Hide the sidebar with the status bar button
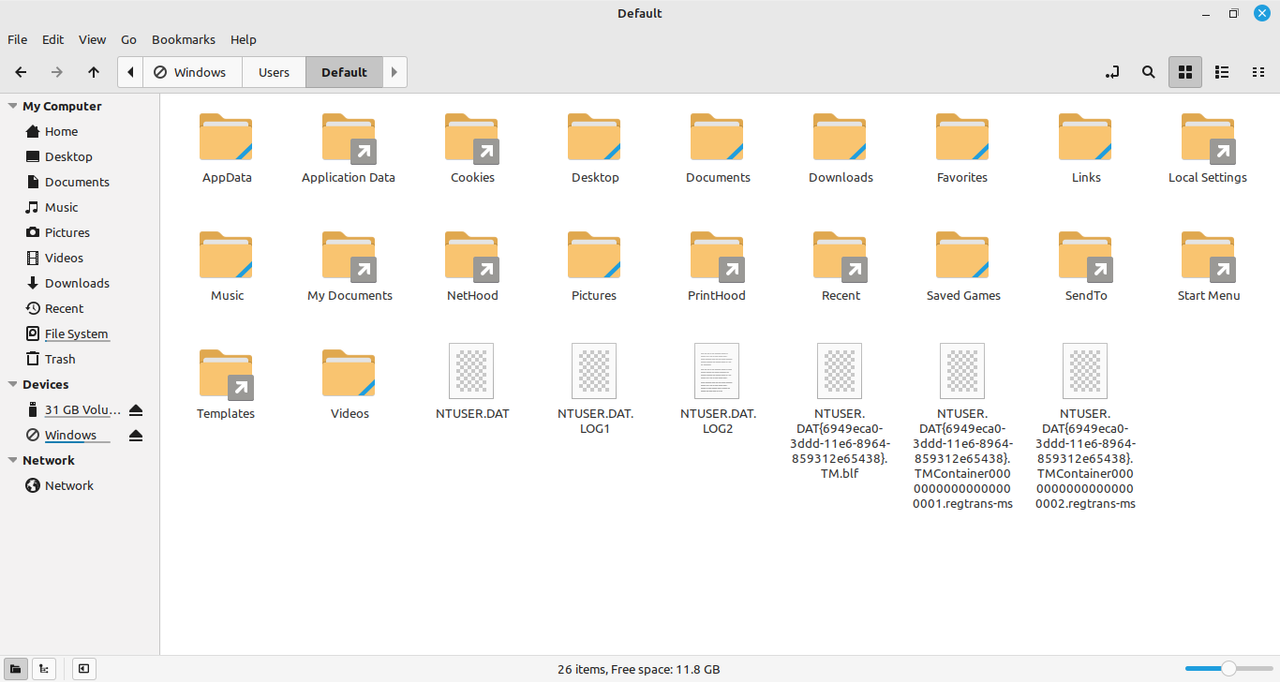 point(84,669)
